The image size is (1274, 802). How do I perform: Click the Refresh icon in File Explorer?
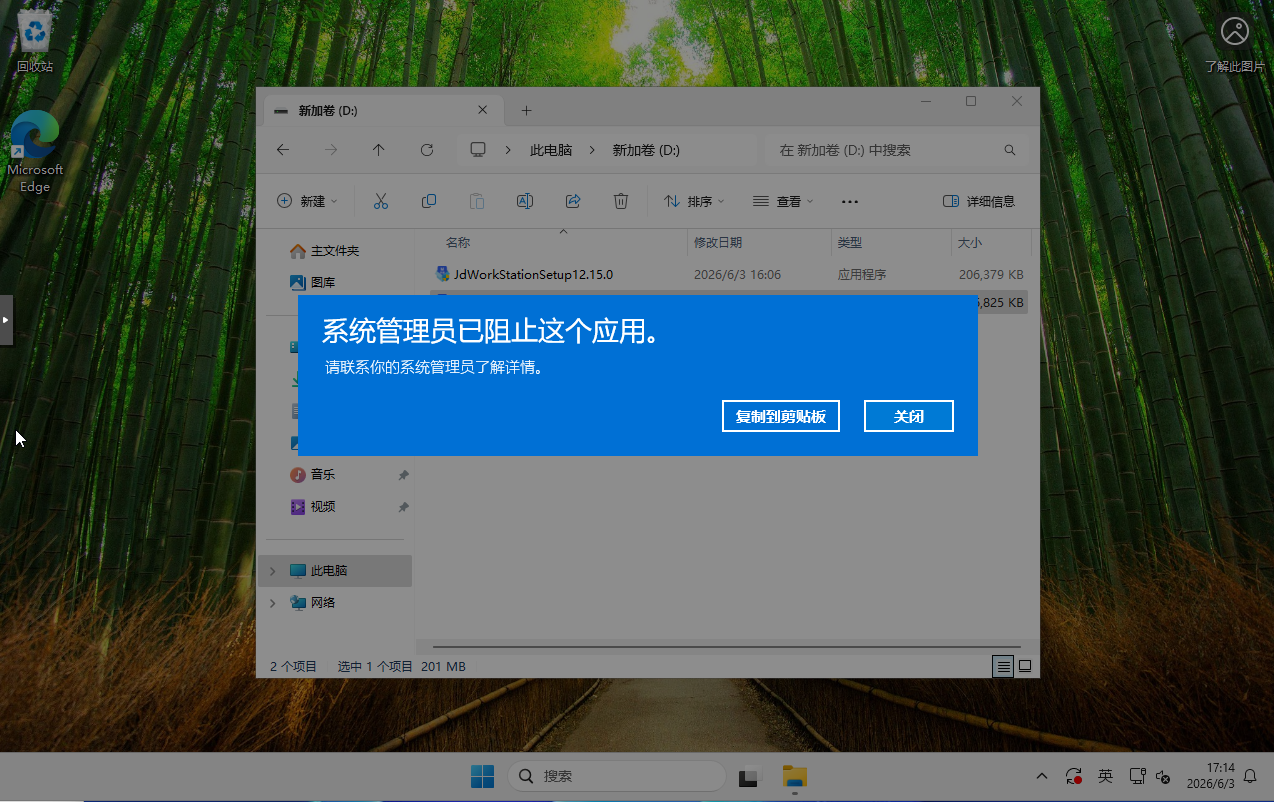tap(427, 150)
